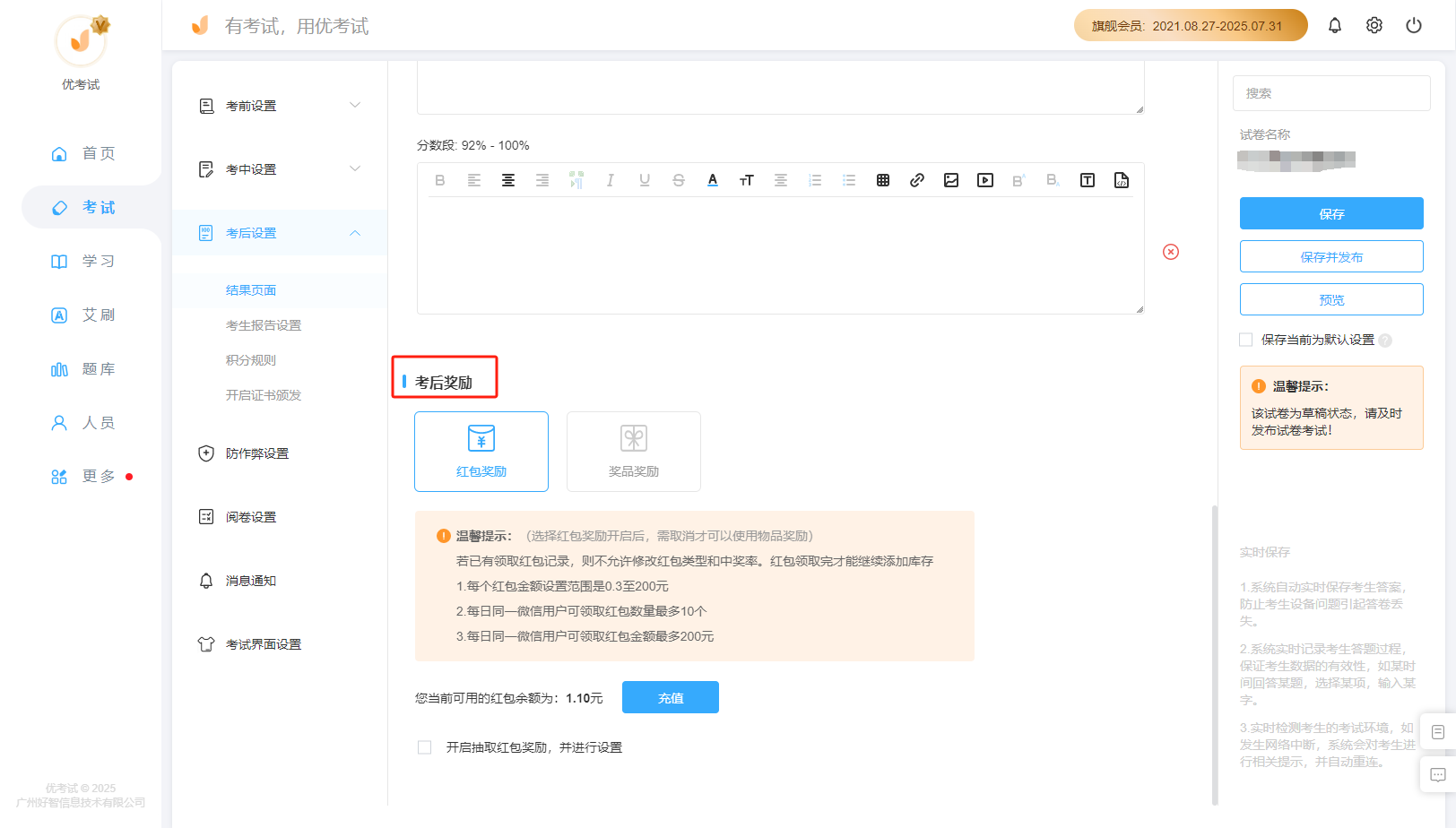Apply right alignment in the editor toolbar
Viewport: 1456px width, 828px height.
click(x=542, y=180)
